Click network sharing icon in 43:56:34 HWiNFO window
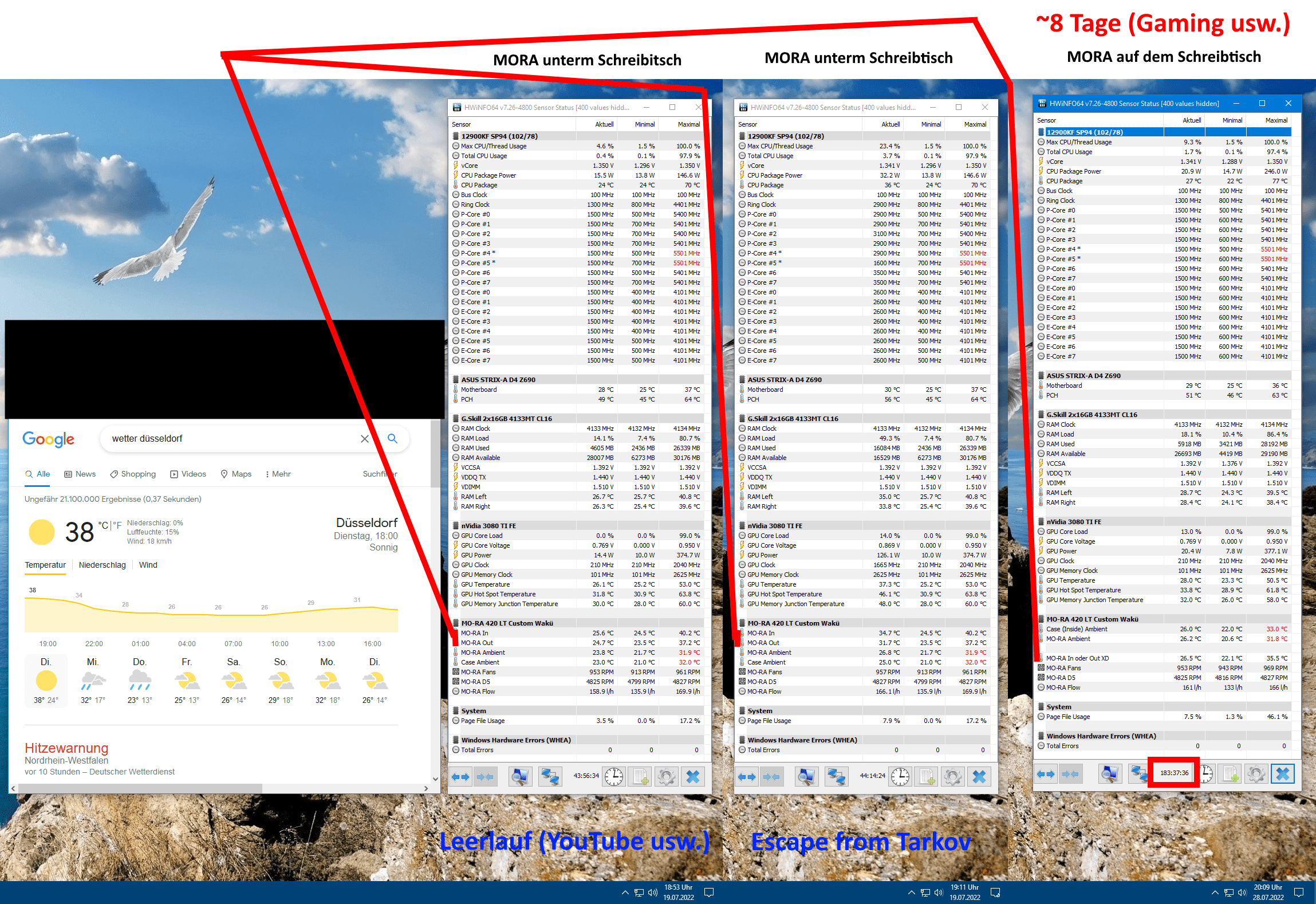This screenshot has width=1316, height=904. (x=550, y=777)
